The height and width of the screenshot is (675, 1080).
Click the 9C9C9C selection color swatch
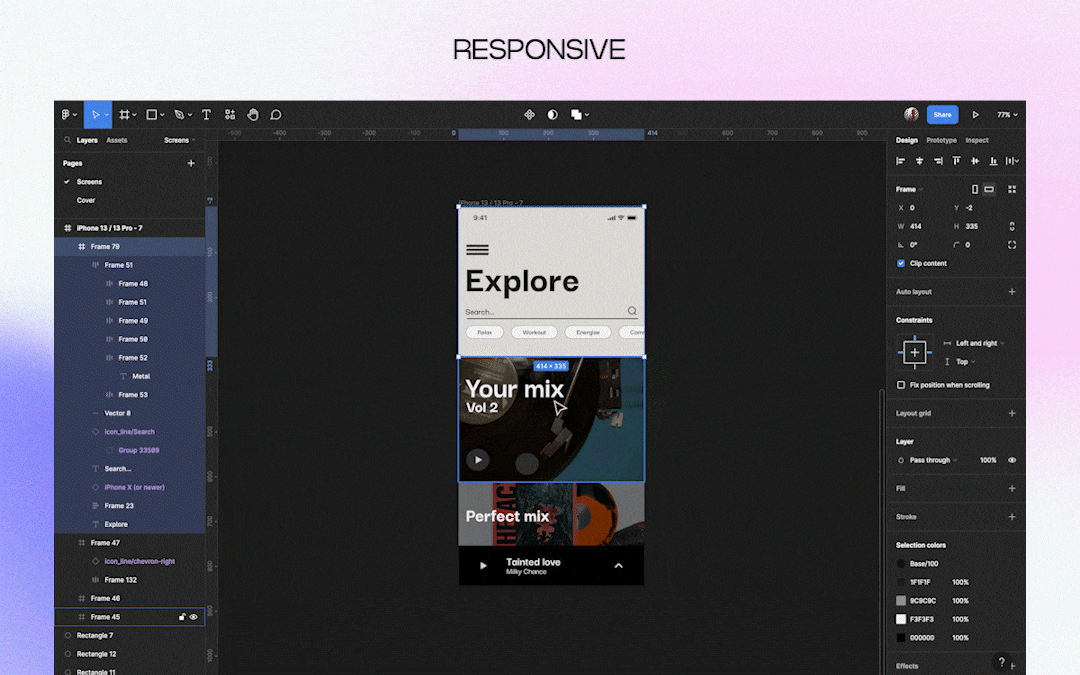tap(901, 601)
